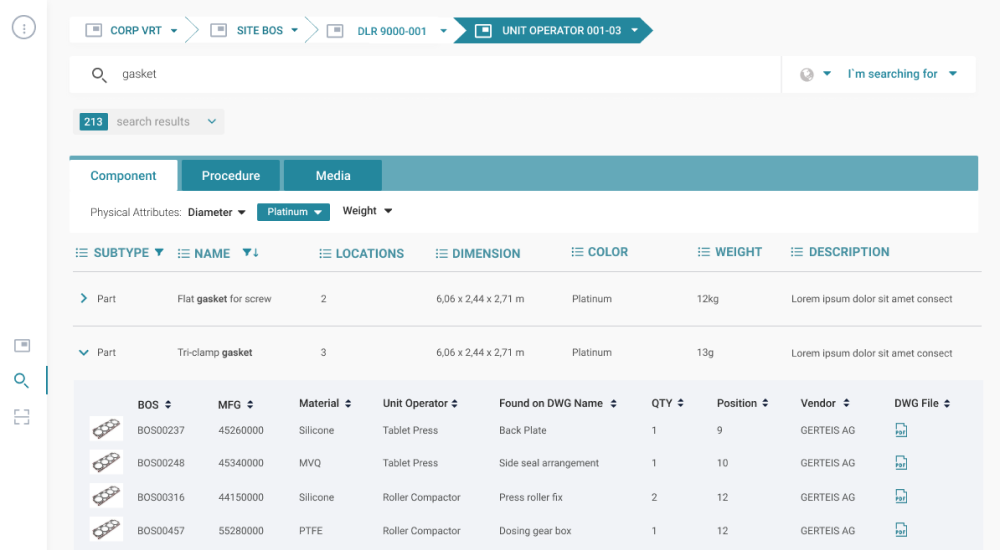Click the SUBTYPE column header
The image size is (1000, 550).
(x=121, y=253)
